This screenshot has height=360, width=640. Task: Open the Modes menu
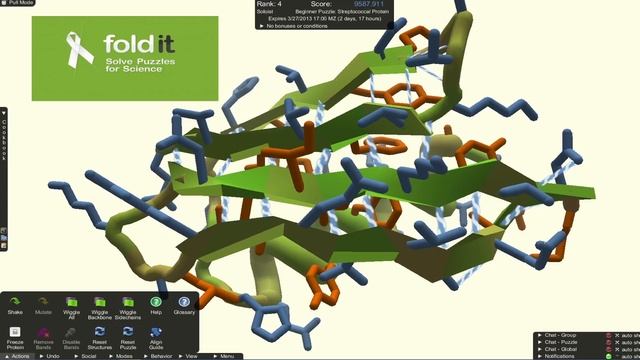coord(121,356)
